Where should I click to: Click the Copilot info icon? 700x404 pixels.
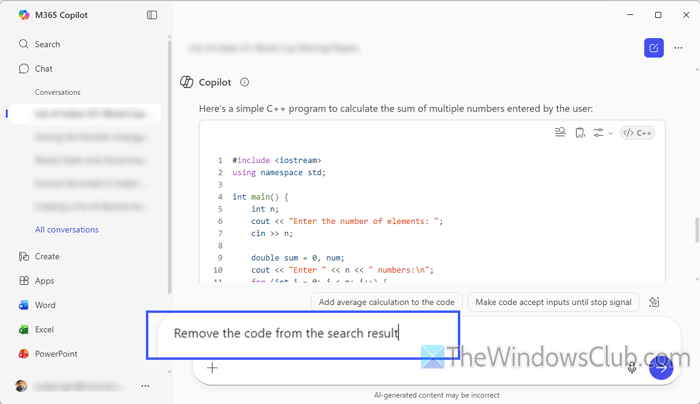point(245,82)
